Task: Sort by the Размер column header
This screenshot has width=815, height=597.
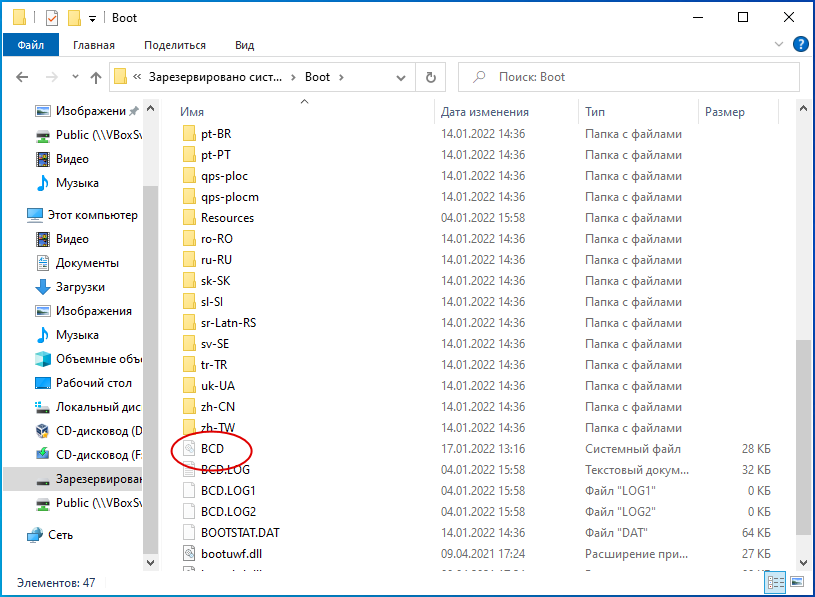Action: (x=725, y=112)
